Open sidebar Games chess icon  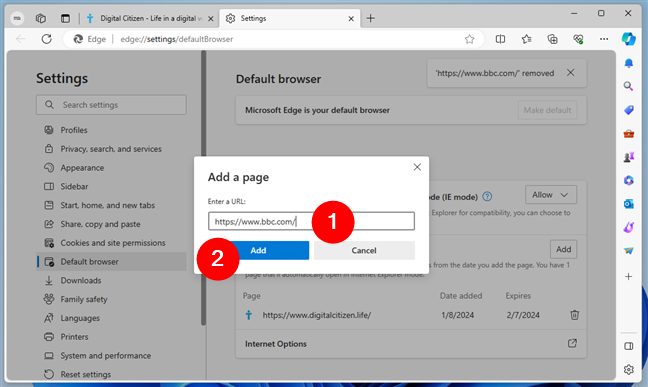[629, 157]
